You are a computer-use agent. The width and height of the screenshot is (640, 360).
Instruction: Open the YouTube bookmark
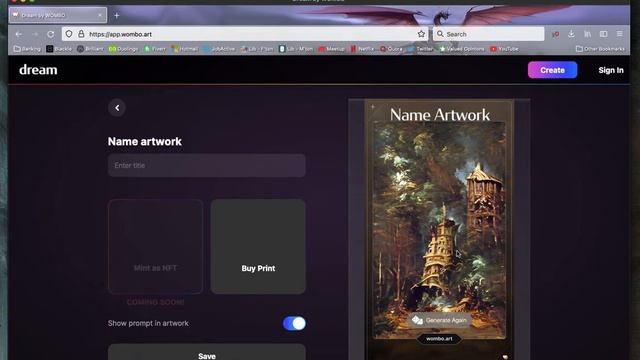tap(504, 49)
